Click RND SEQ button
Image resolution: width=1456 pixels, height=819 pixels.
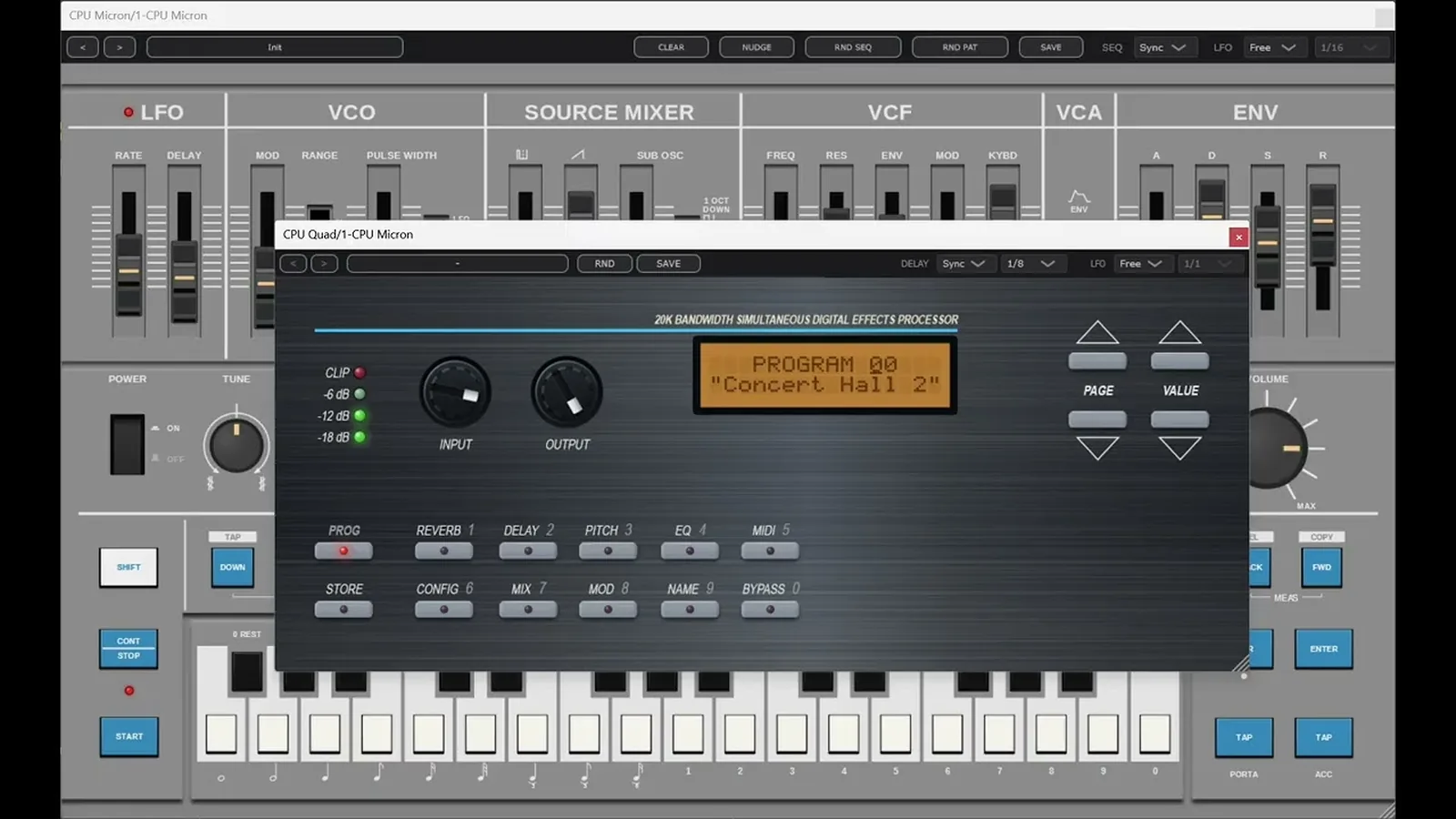(853, 47)
